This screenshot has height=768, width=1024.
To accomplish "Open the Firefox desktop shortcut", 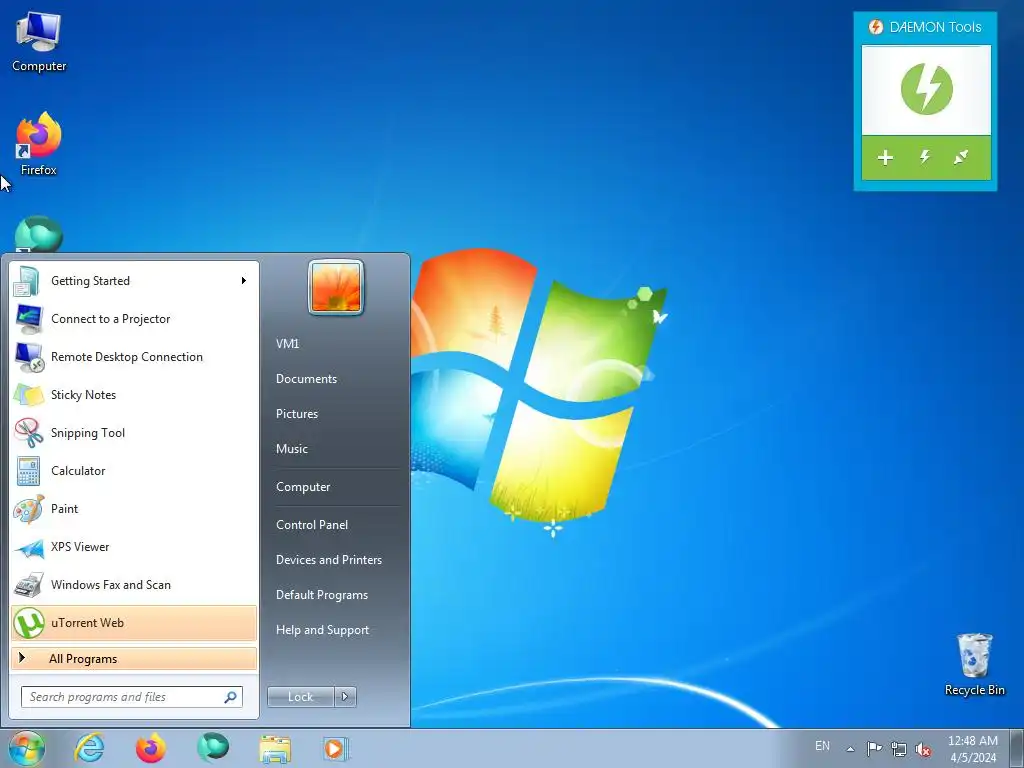I will [x=39, y=144].
